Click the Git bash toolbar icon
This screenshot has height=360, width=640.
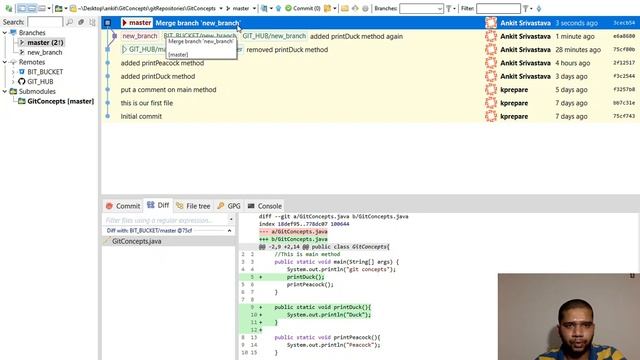355,9
